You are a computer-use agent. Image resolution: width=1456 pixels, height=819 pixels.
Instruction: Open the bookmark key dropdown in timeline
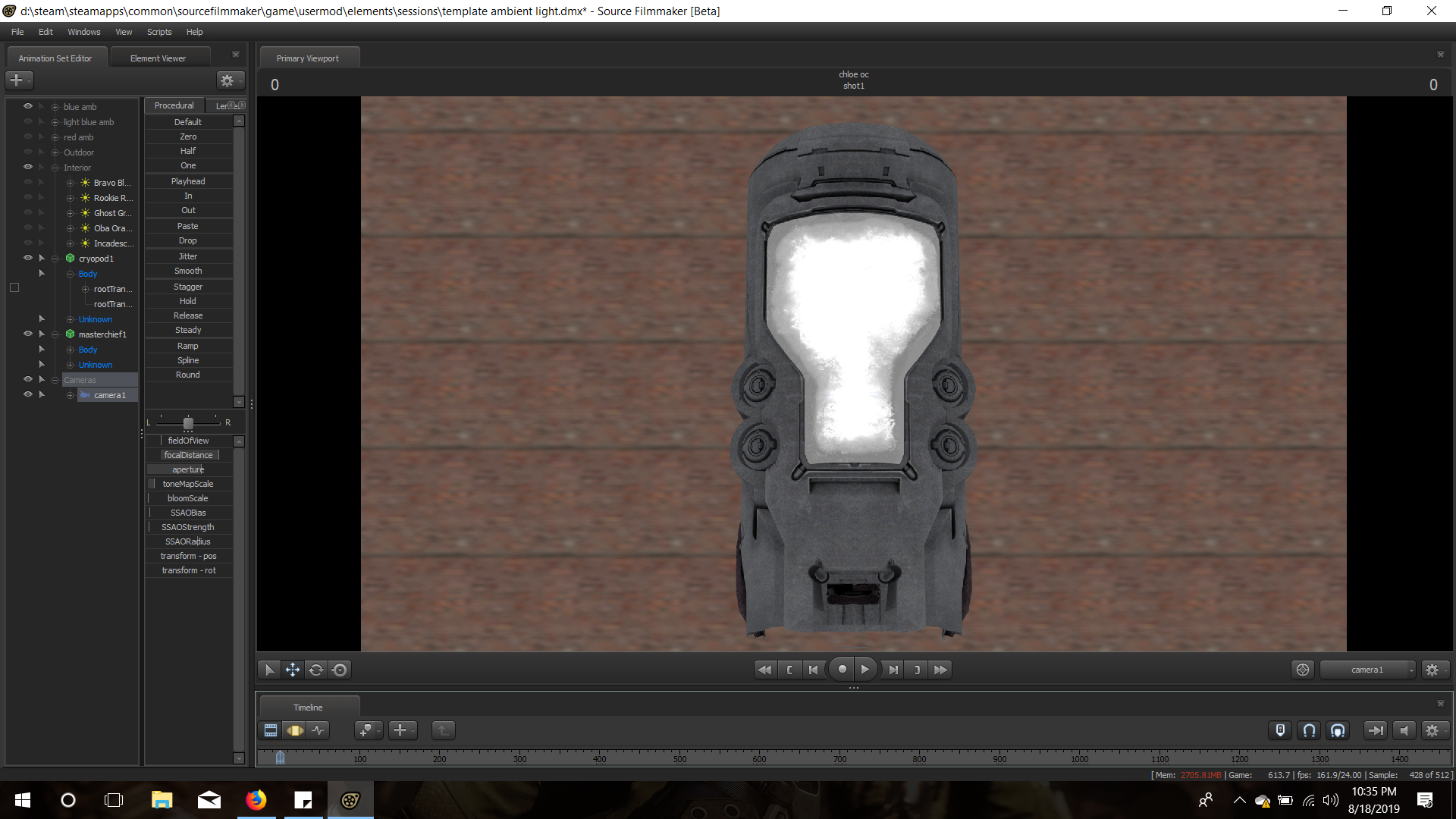[369, 730]
